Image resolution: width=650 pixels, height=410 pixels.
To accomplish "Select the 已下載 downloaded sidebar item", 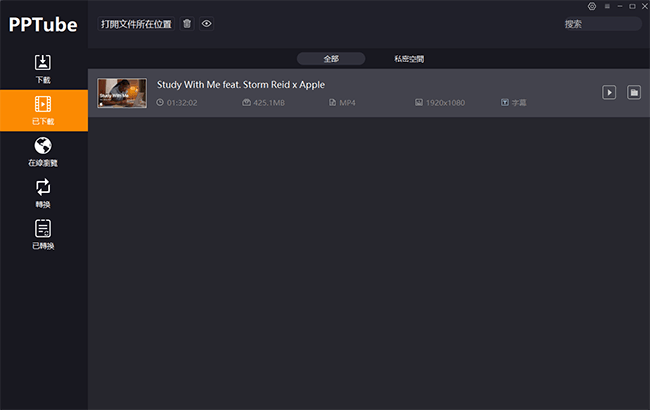I will [x=43, y=109].
